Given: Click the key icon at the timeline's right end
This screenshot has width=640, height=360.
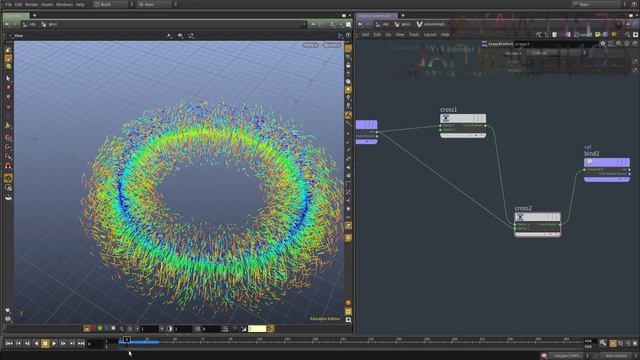Looking at the screenshot, I should coord(603,343).
